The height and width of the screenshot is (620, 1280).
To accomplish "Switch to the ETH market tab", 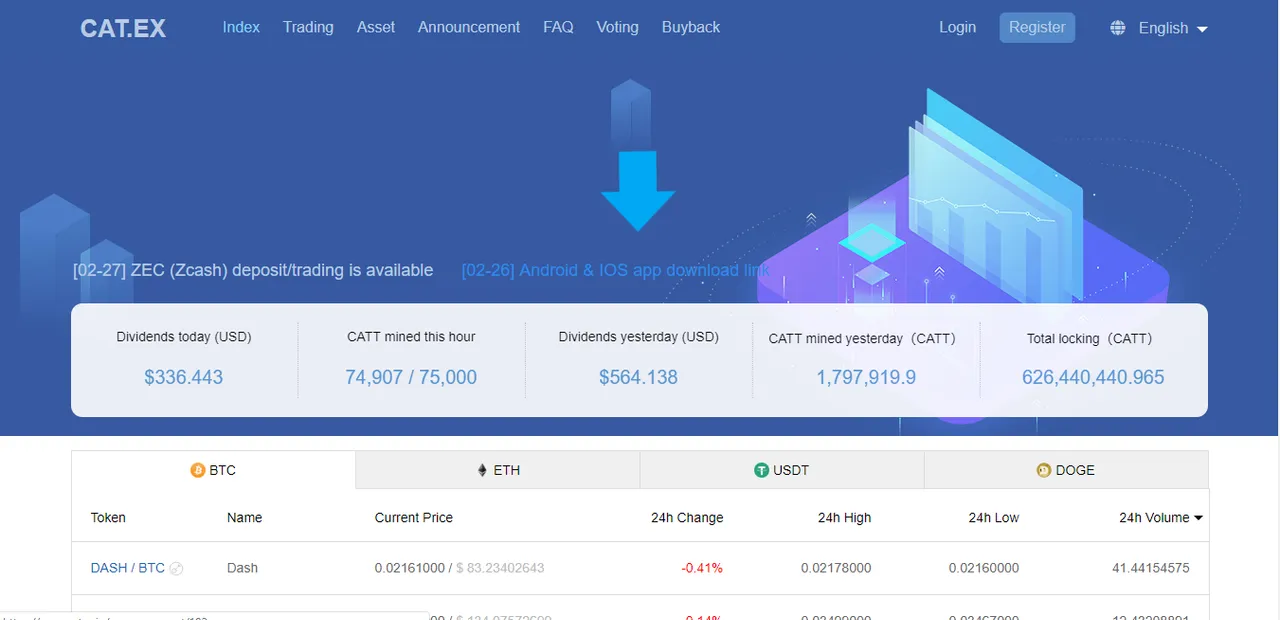I will (x=498, y=470).
